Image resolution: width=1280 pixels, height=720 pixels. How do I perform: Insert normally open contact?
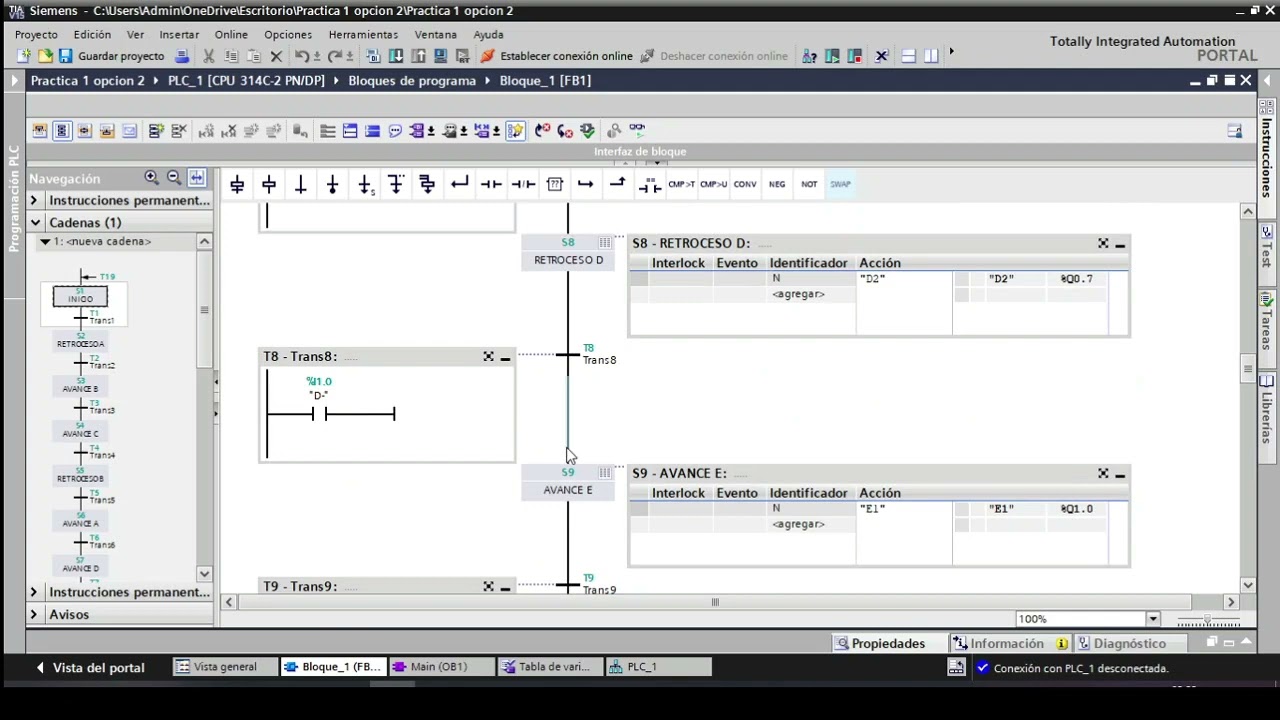(491, 184)
